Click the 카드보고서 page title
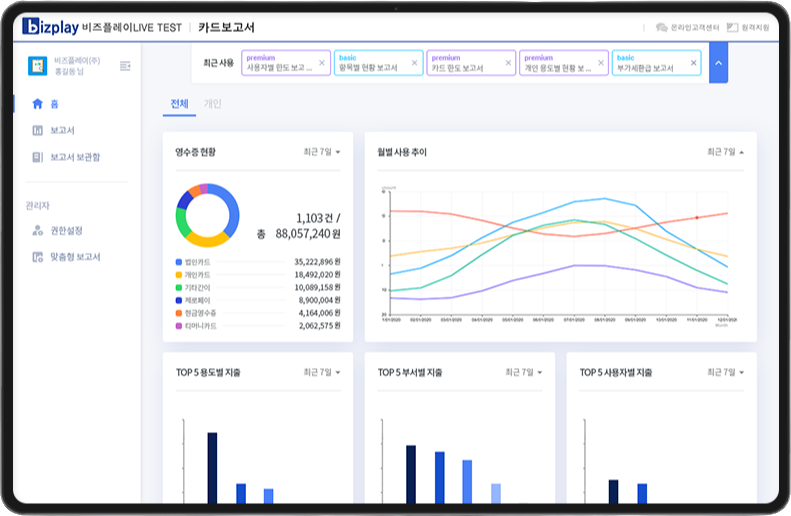 click(226, 27)
